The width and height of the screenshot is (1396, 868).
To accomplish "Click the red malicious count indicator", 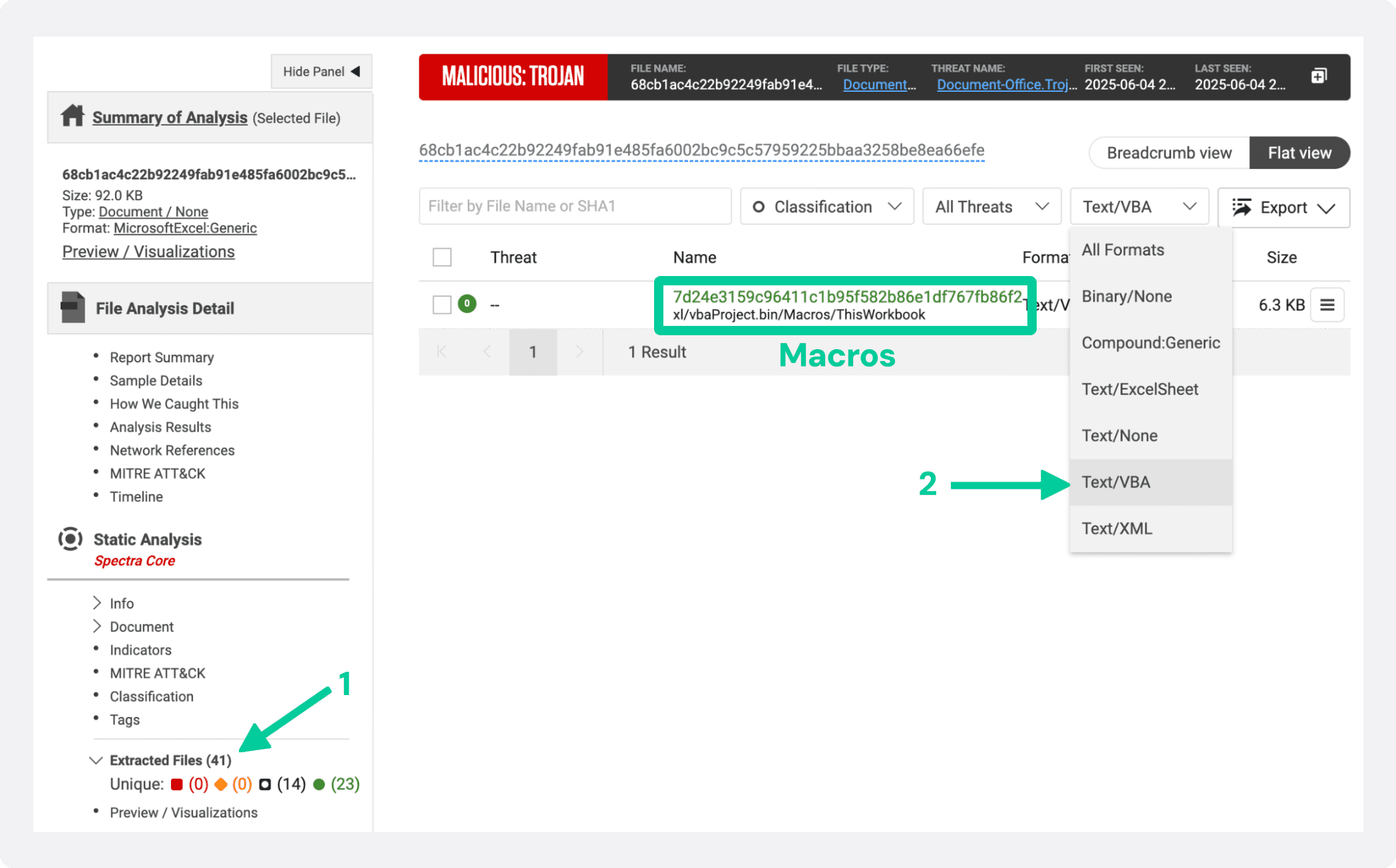I will click(177, 784).
